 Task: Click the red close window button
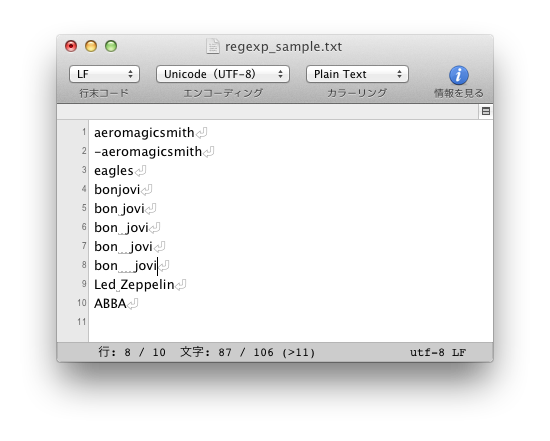click(x=71, y=46)
